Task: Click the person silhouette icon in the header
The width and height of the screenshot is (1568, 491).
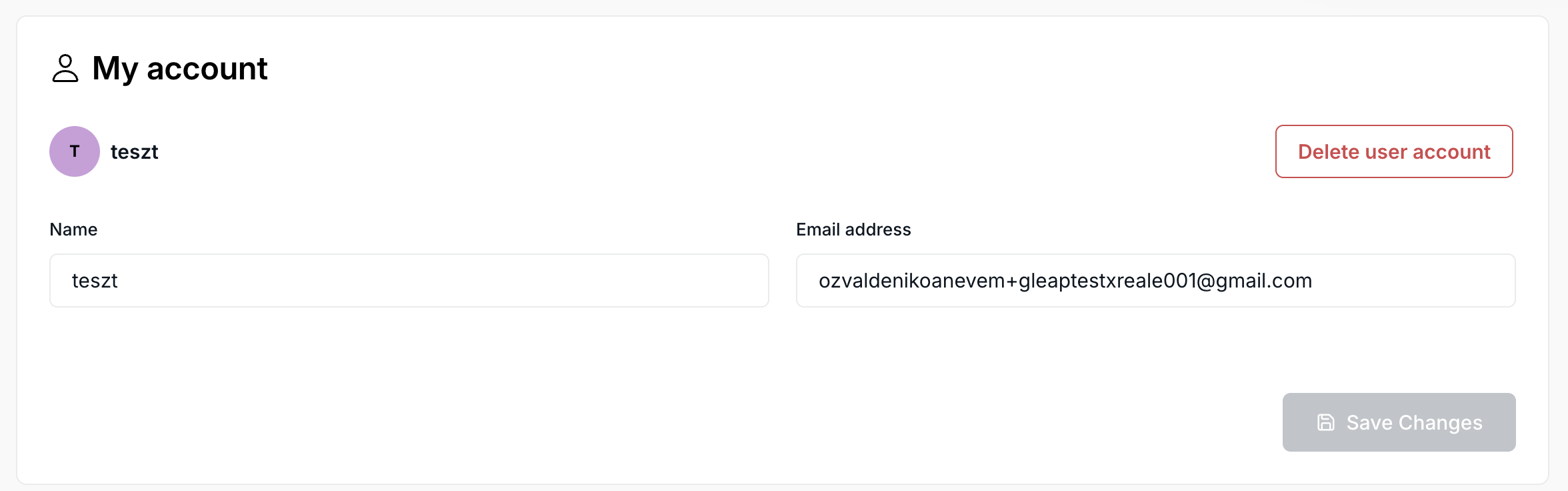Action: click(65, 69)
